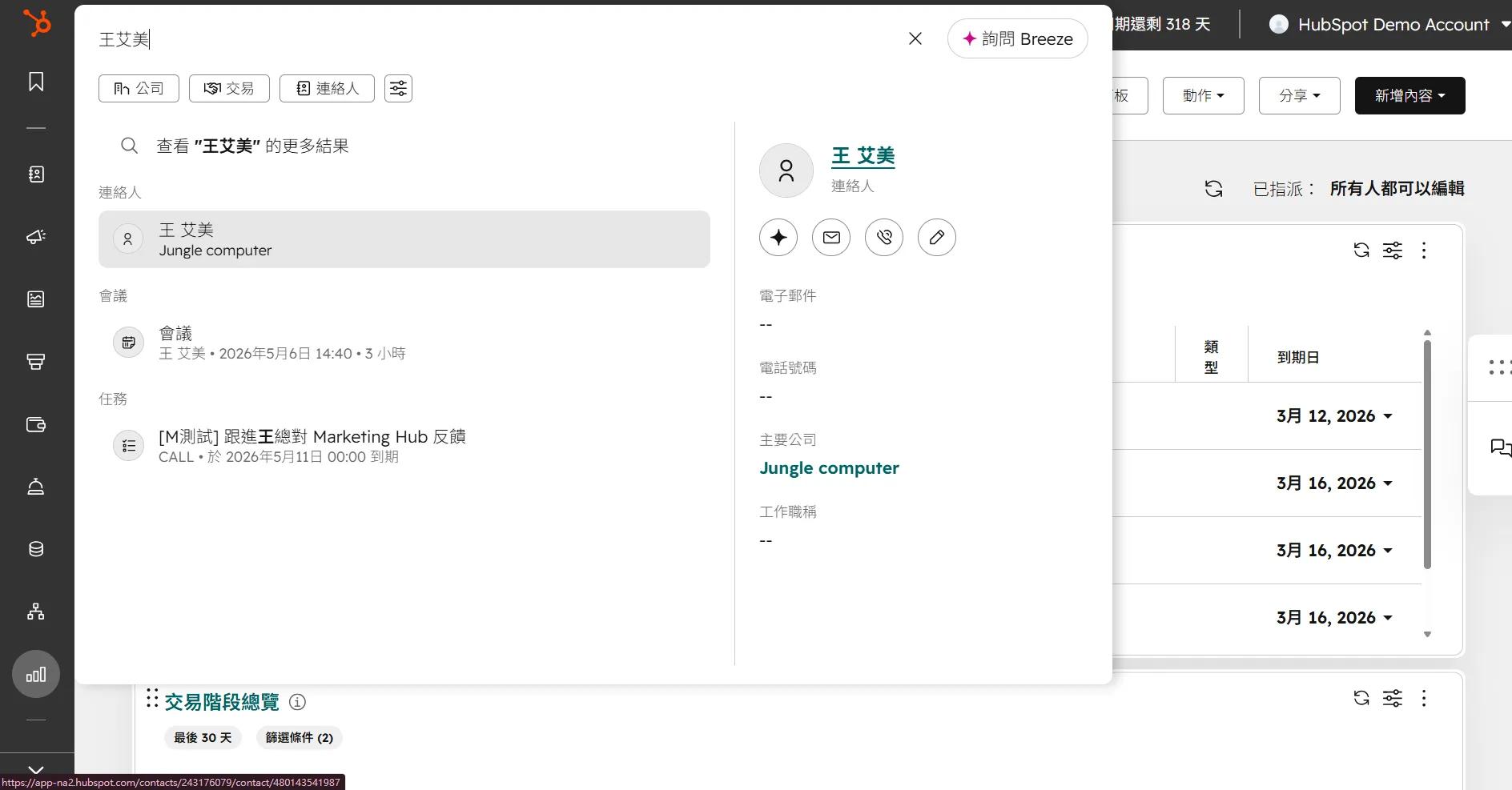Sort by the 到期日 column header

click(x=1298, y=357)
